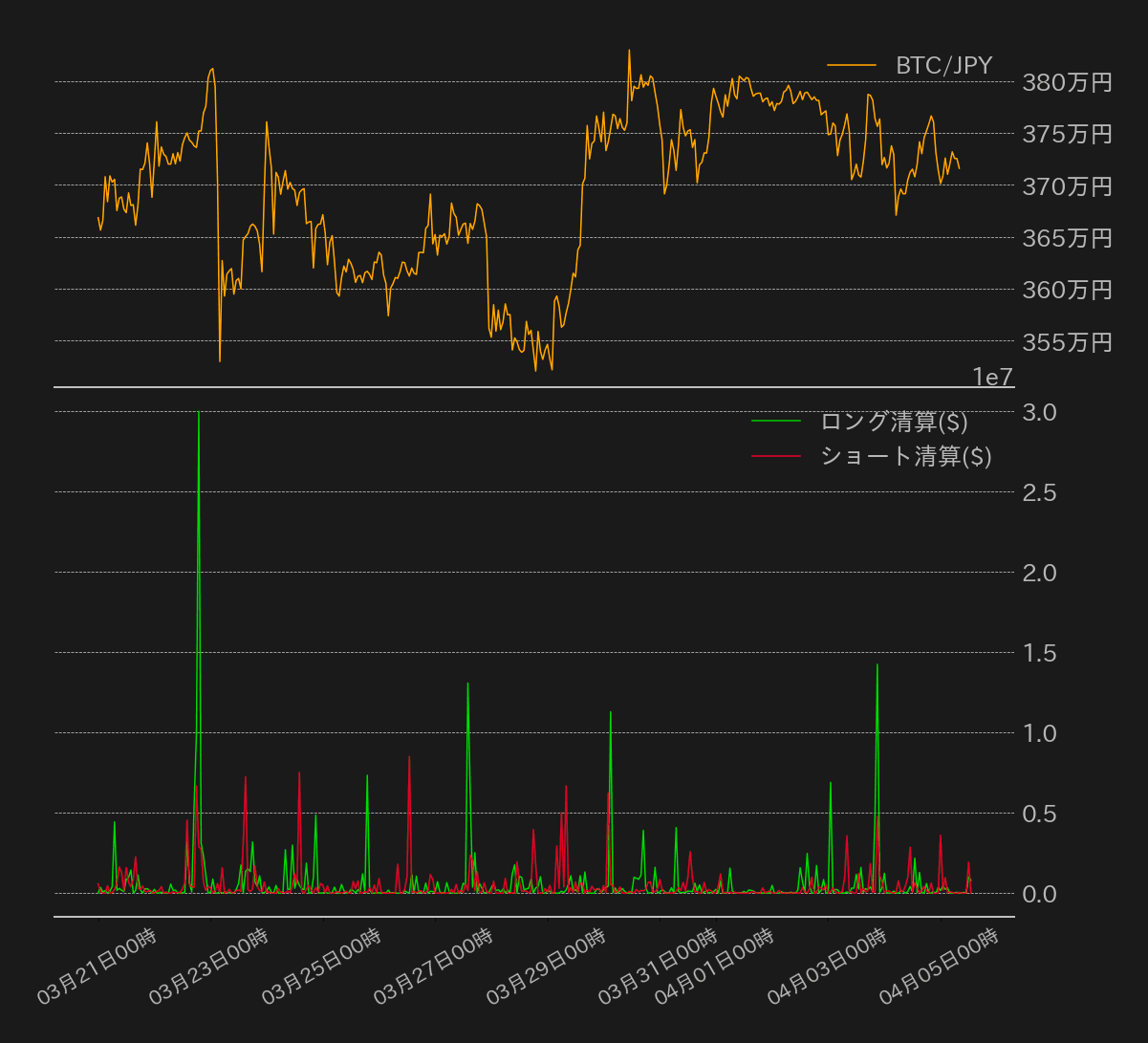Click the green ロング清算($) legend line
Viewport: 1148px width, 1043px height.
tap(776, 421)
